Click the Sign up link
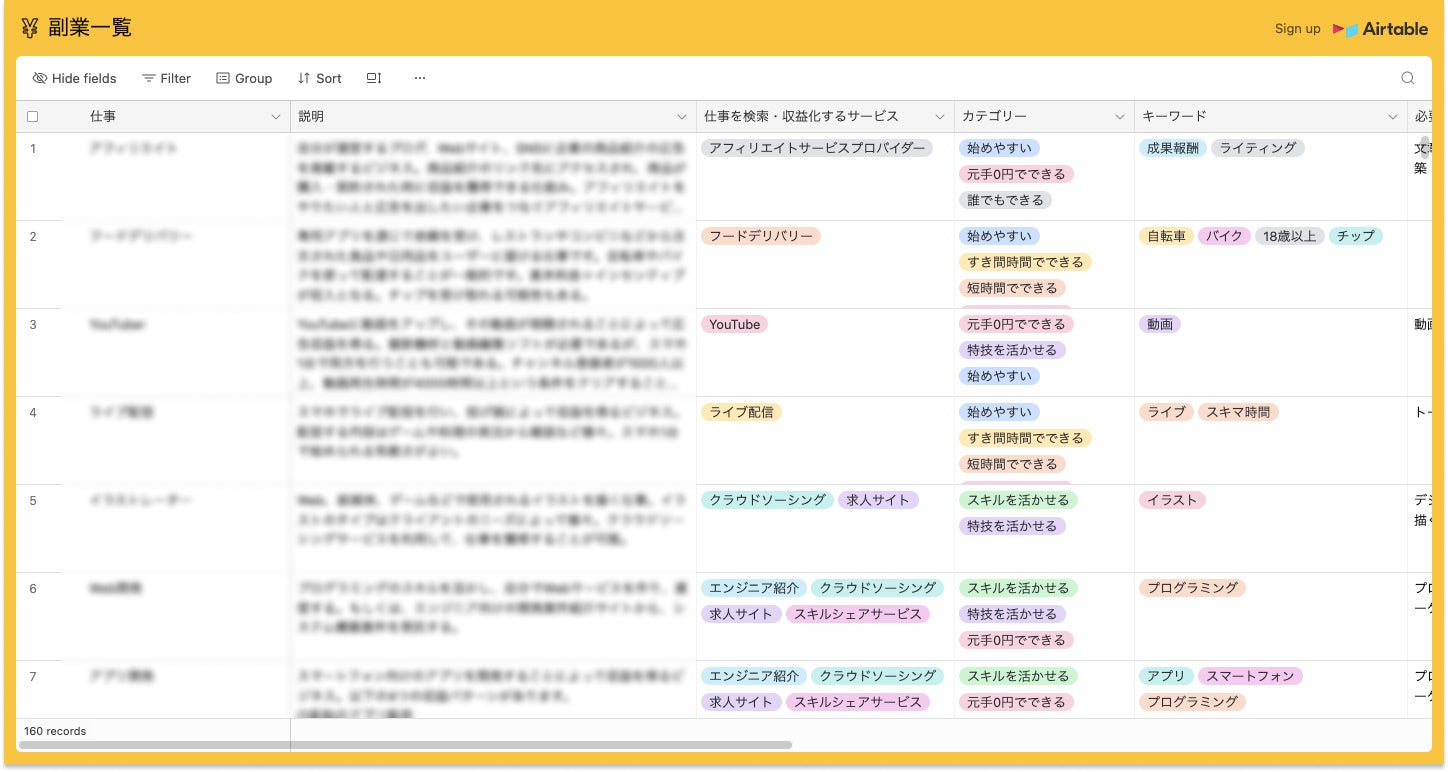Image resolution: width=1448 pixels, height=772 pixels. coord(1297,29)
